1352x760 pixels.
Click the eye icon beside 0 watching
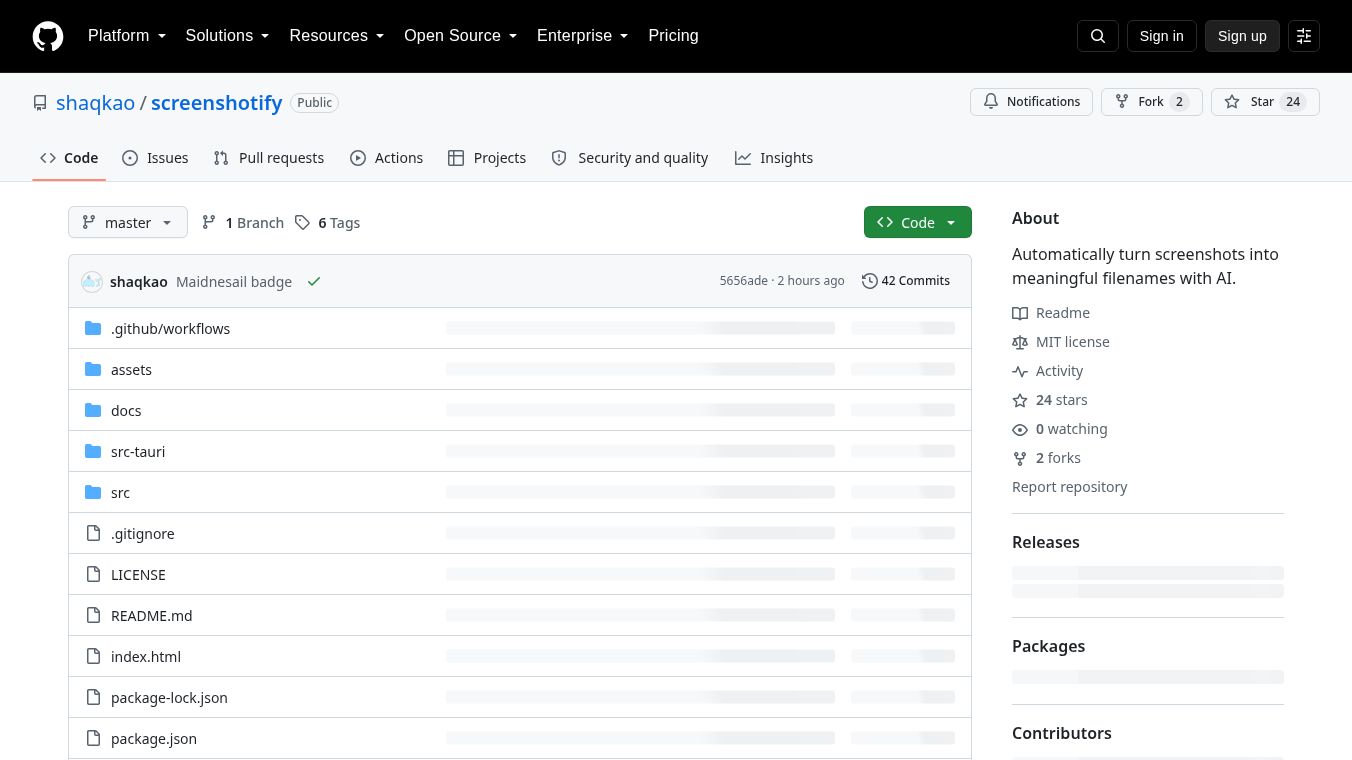pyautogui.click(x=1020, y=429)
